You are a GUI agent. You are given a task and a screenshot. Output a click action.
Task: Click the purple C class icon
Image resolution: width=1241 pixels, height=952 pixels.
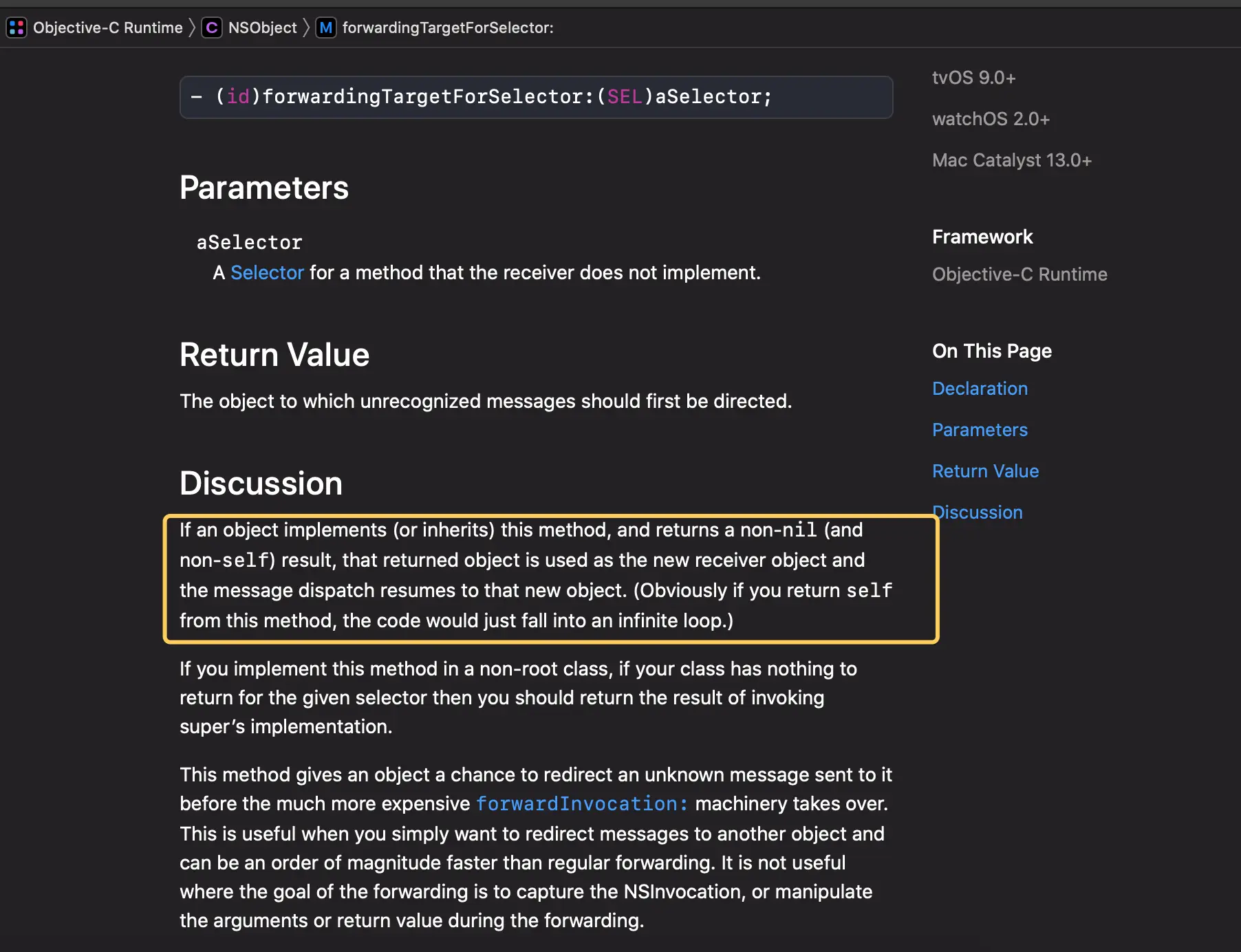point(212,28)
